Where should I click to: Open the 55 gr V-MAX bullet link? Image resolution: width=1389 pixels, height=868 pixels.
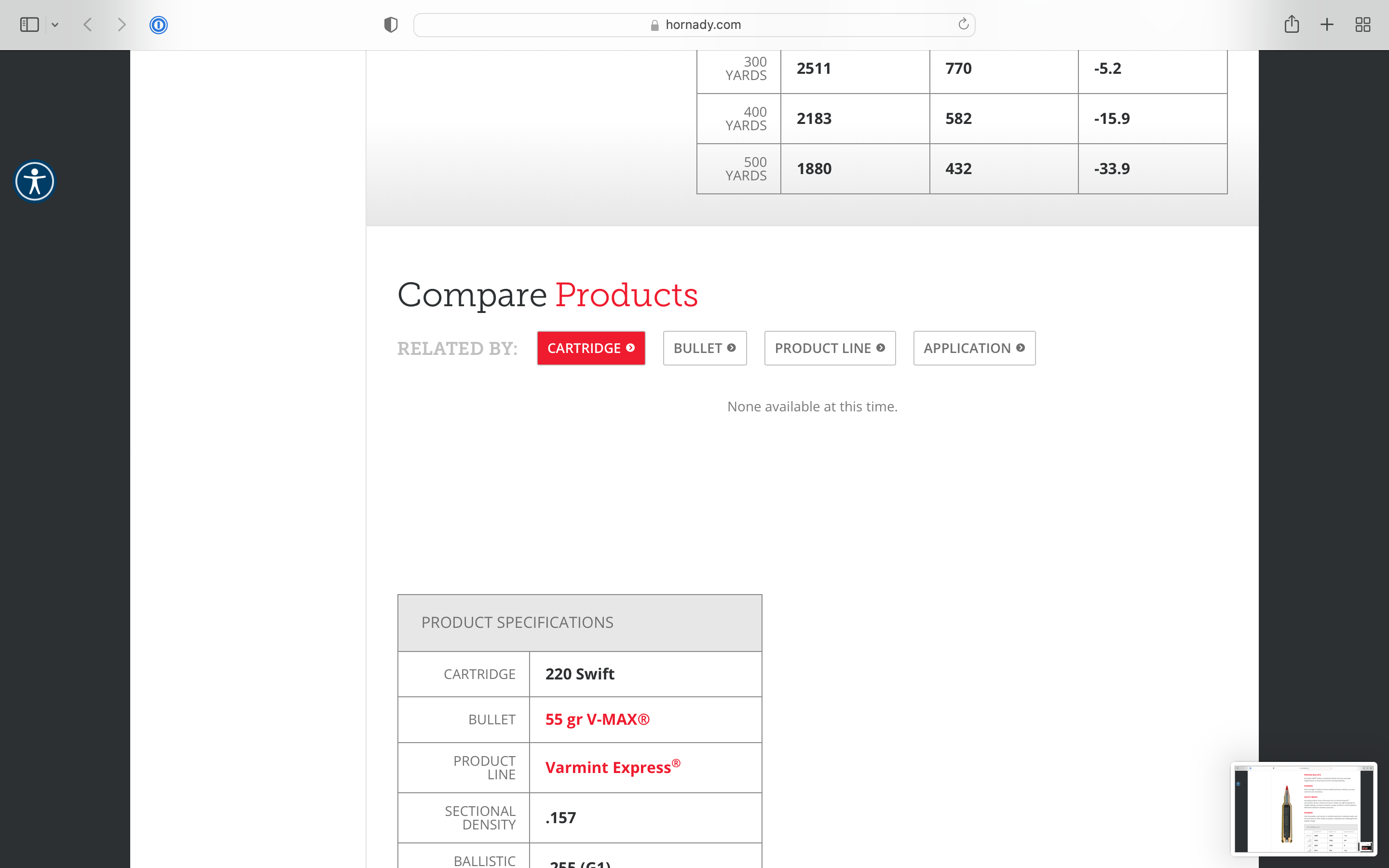[597, 719]
